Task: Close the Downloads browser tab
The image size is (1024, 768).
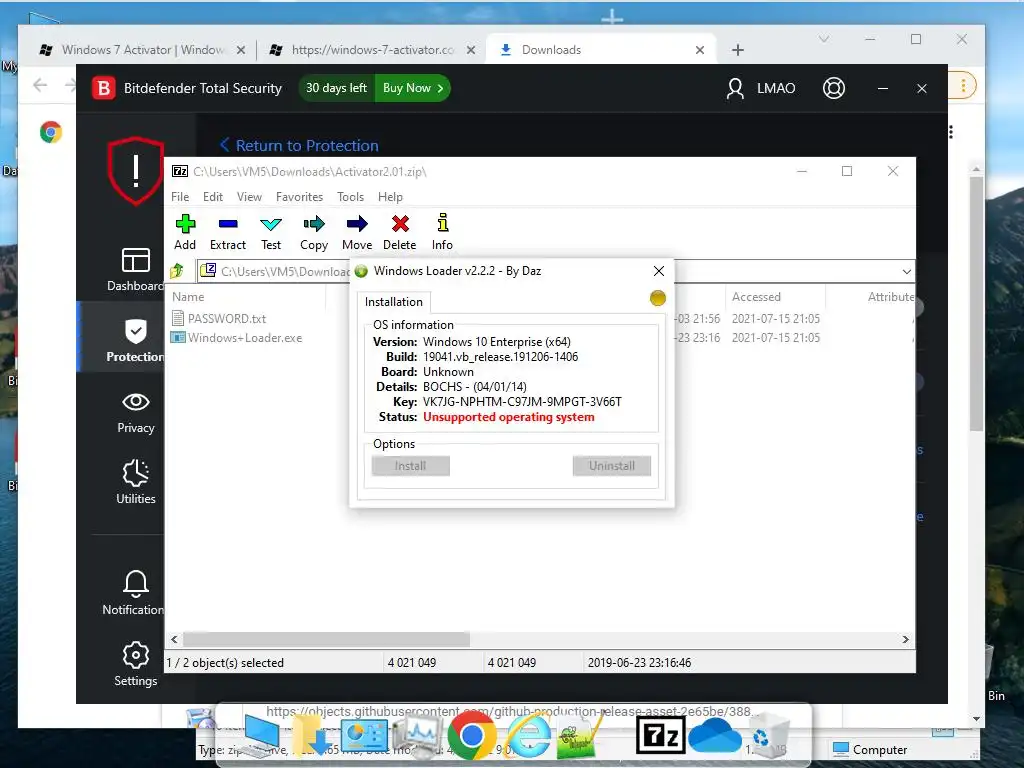Action: pyautogui.click(x=699, y=50)
